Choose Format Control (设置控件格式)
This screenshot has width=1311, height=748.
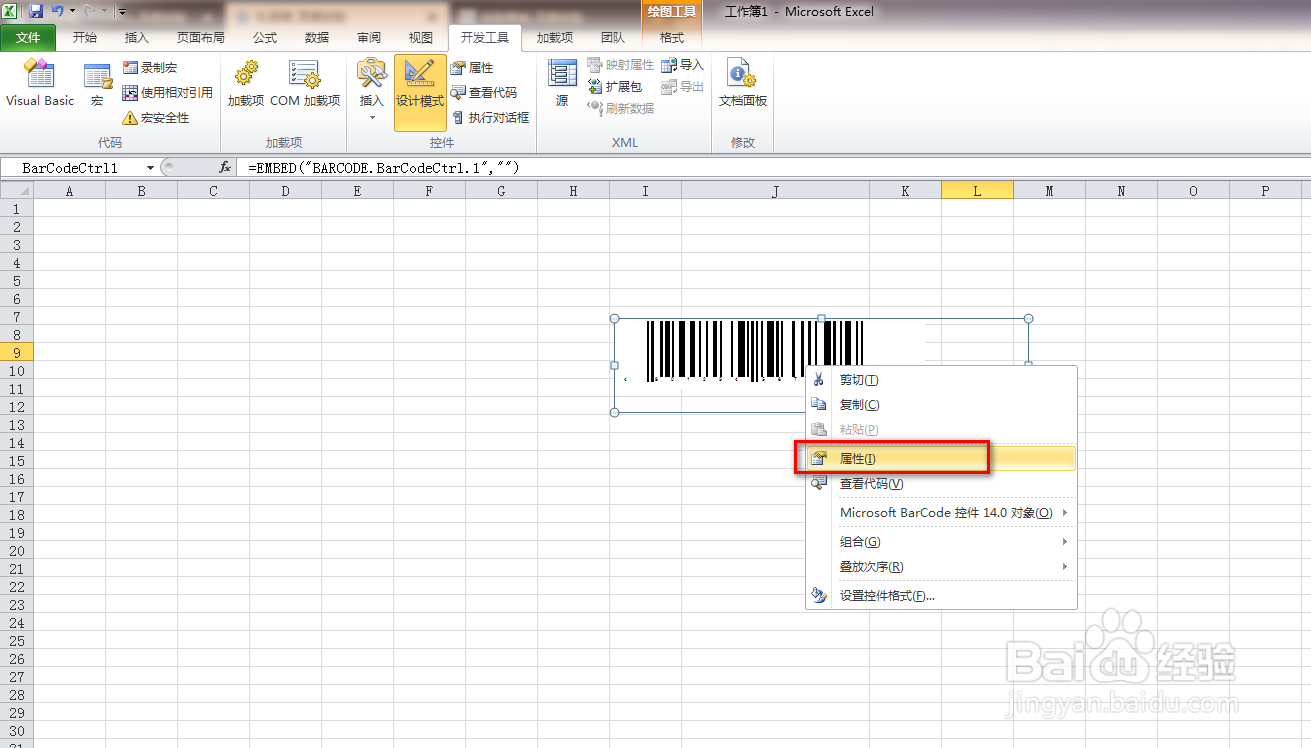click(x=941, y=595)
